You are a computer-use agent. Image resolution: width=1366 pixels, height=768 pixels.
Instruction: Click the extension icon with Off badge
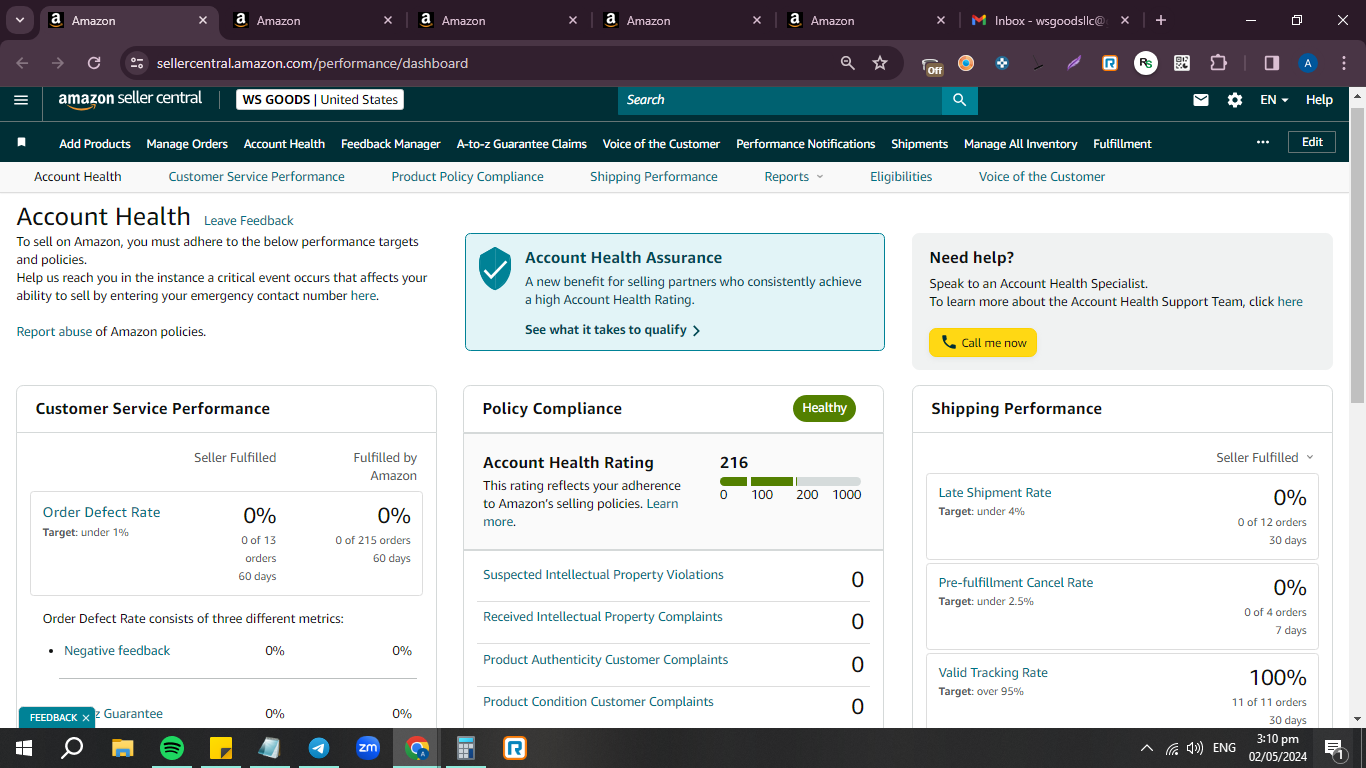point(931,65)
